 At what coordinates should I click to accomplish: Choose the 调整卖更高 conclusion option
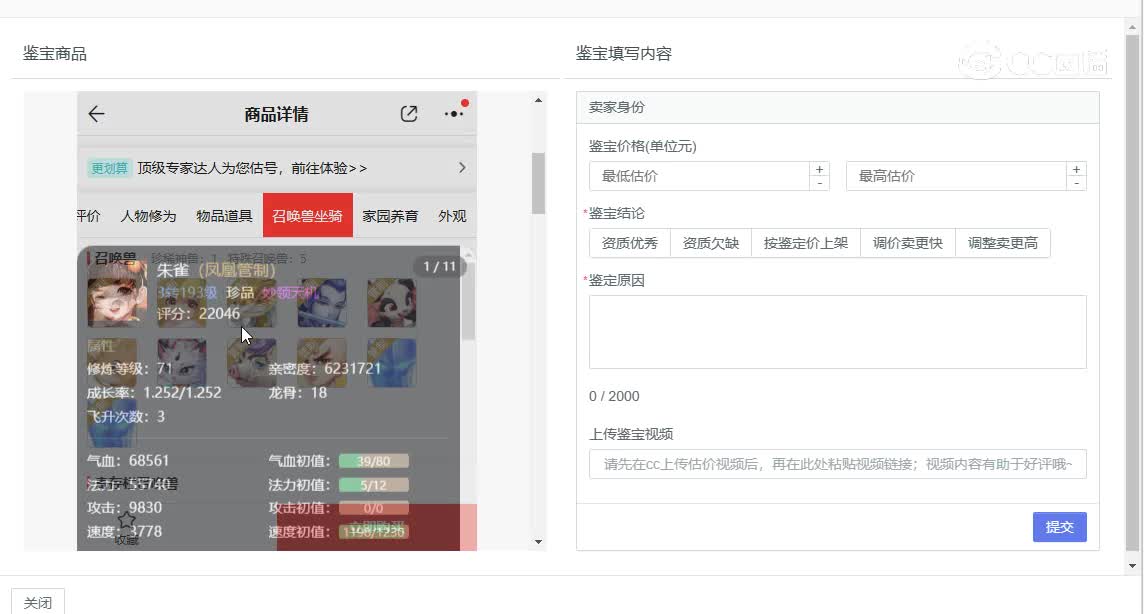1003,243
